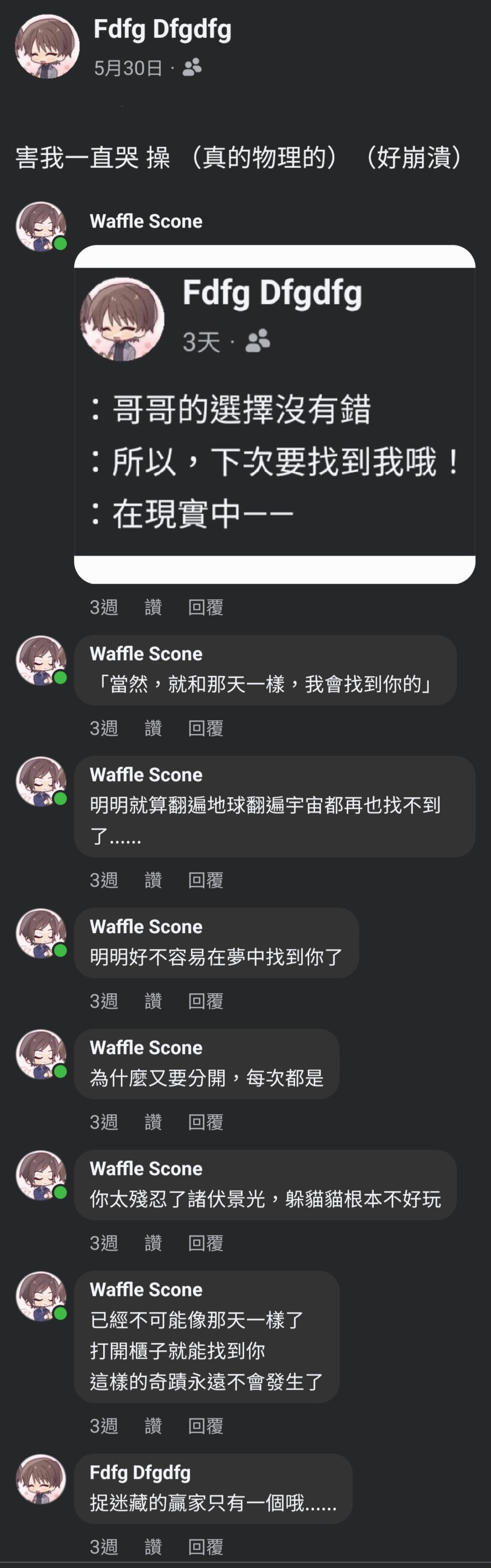Open Waffle Scone avatar on image comment
Screen dimensions: 491x1568
(41, 226)
